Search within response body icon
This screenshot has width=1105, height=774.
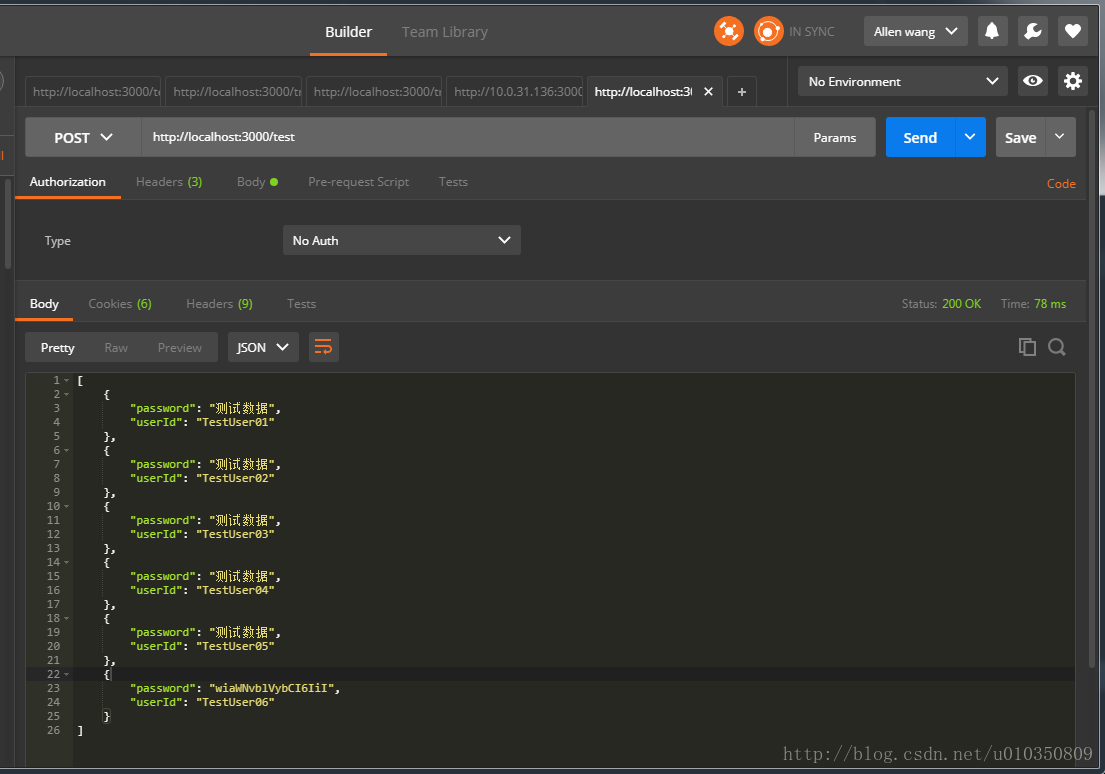(x=1056, y=347)
